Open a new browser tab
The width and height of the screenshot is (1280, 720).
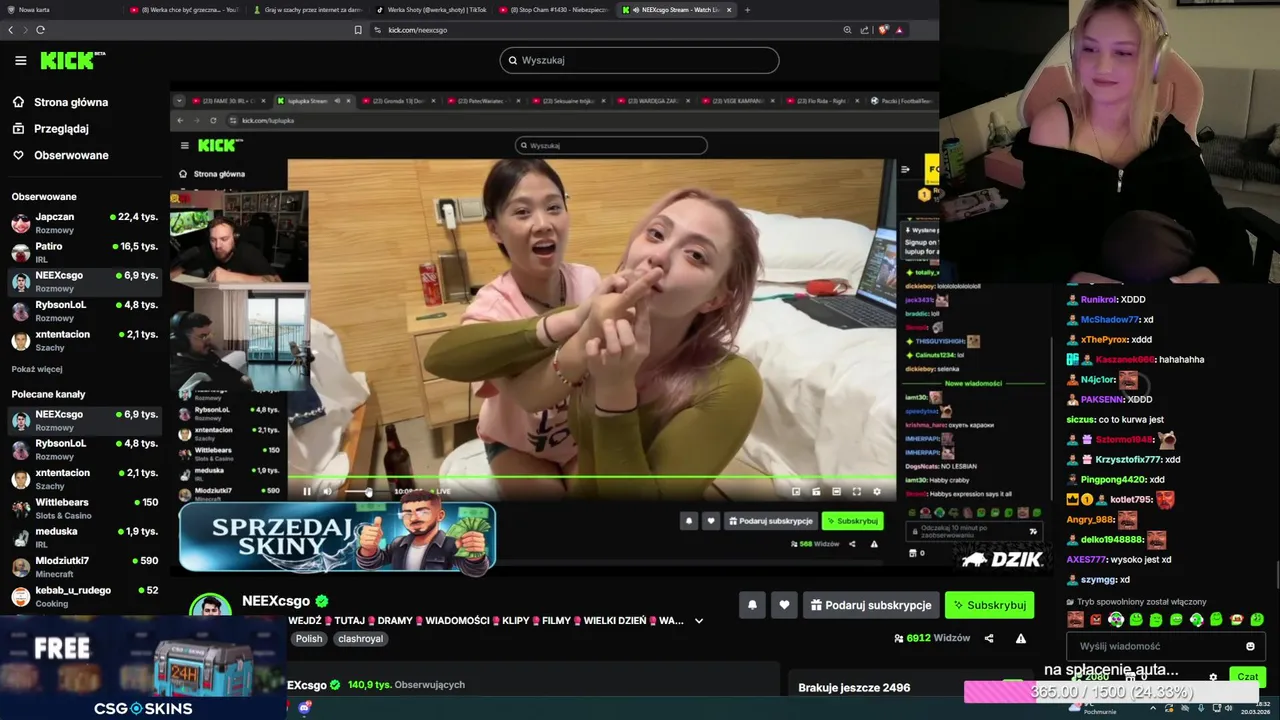click(x=747, y=10)
